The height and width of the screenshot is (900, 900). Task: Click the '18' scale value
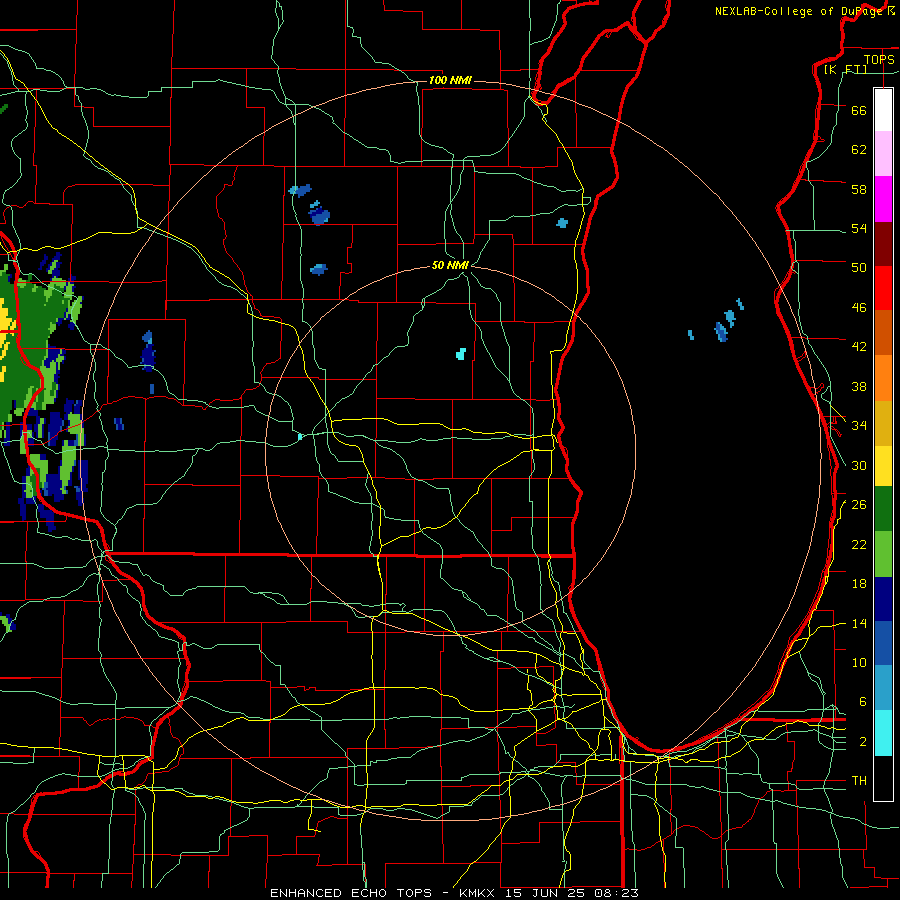coord(859,584)
